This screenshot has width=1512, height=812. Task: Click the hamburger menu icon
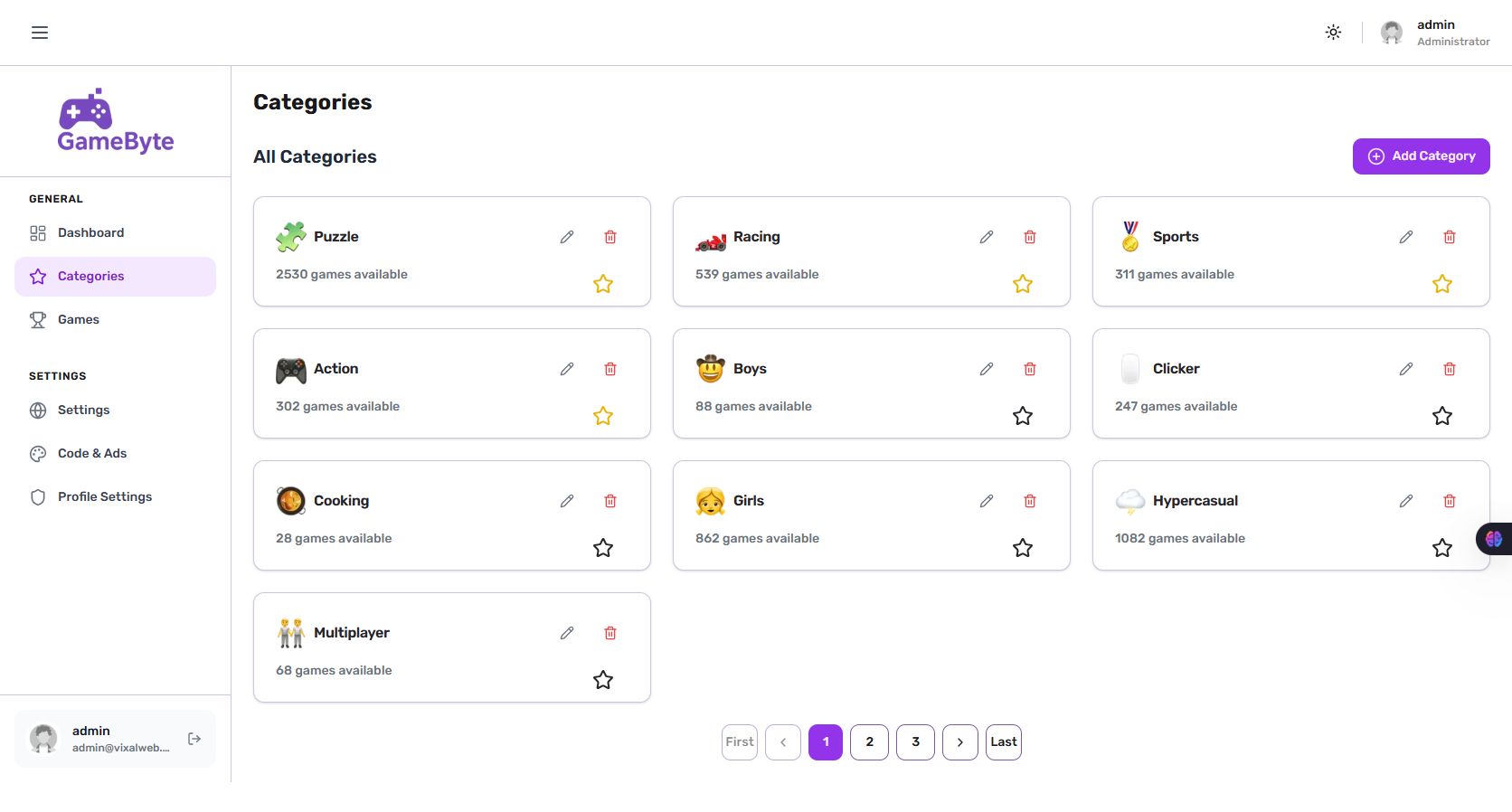coord(40,33)
